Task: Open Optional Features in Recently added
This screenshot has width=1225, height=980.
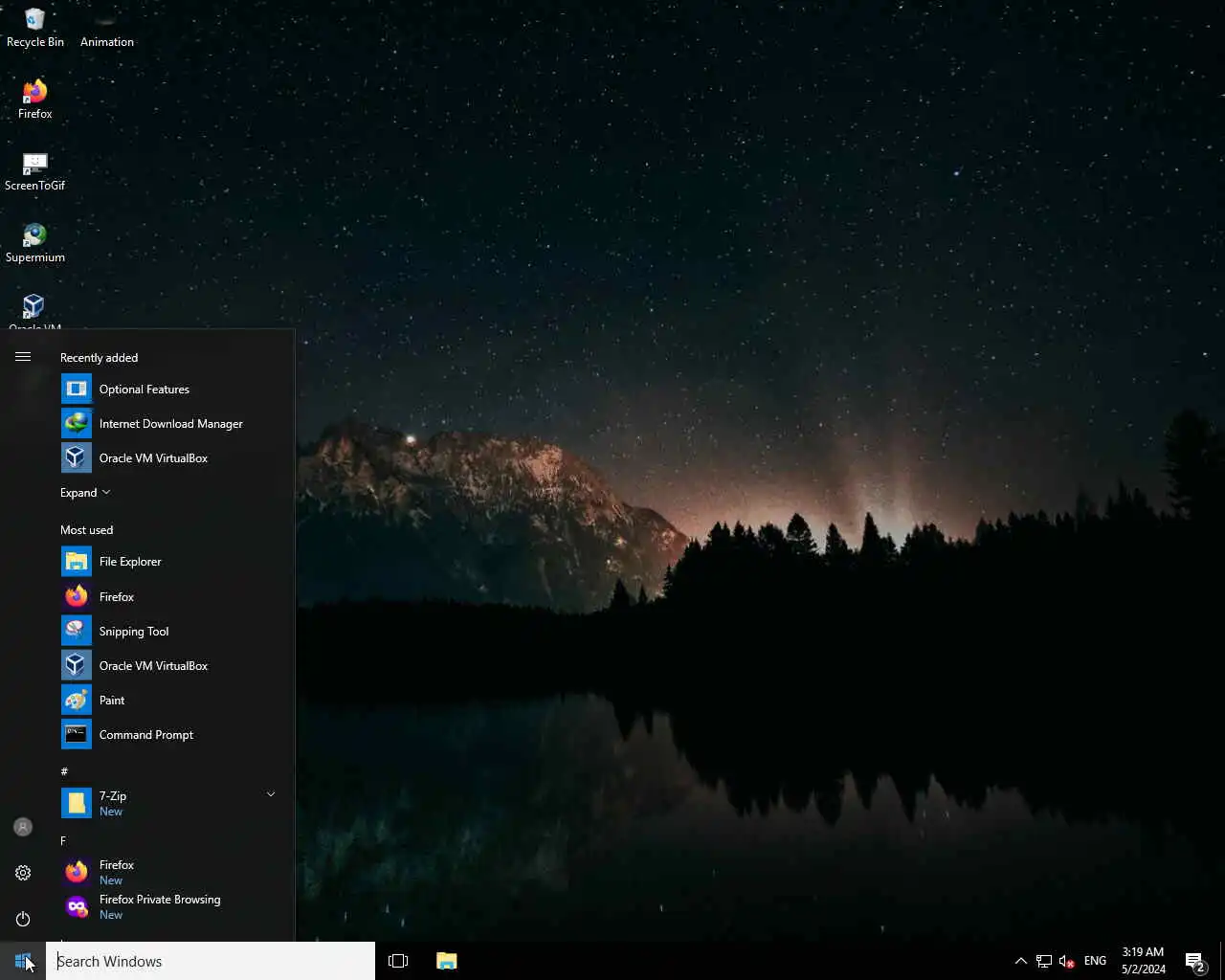Action: click(x=170, y=390)
